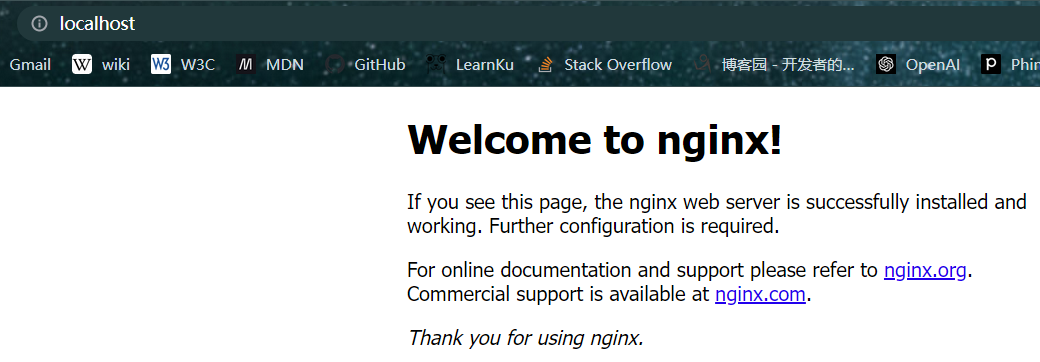Open the LearnKu bookmark label
This screenshot has height=362, width=1040.
pos(484,64)
